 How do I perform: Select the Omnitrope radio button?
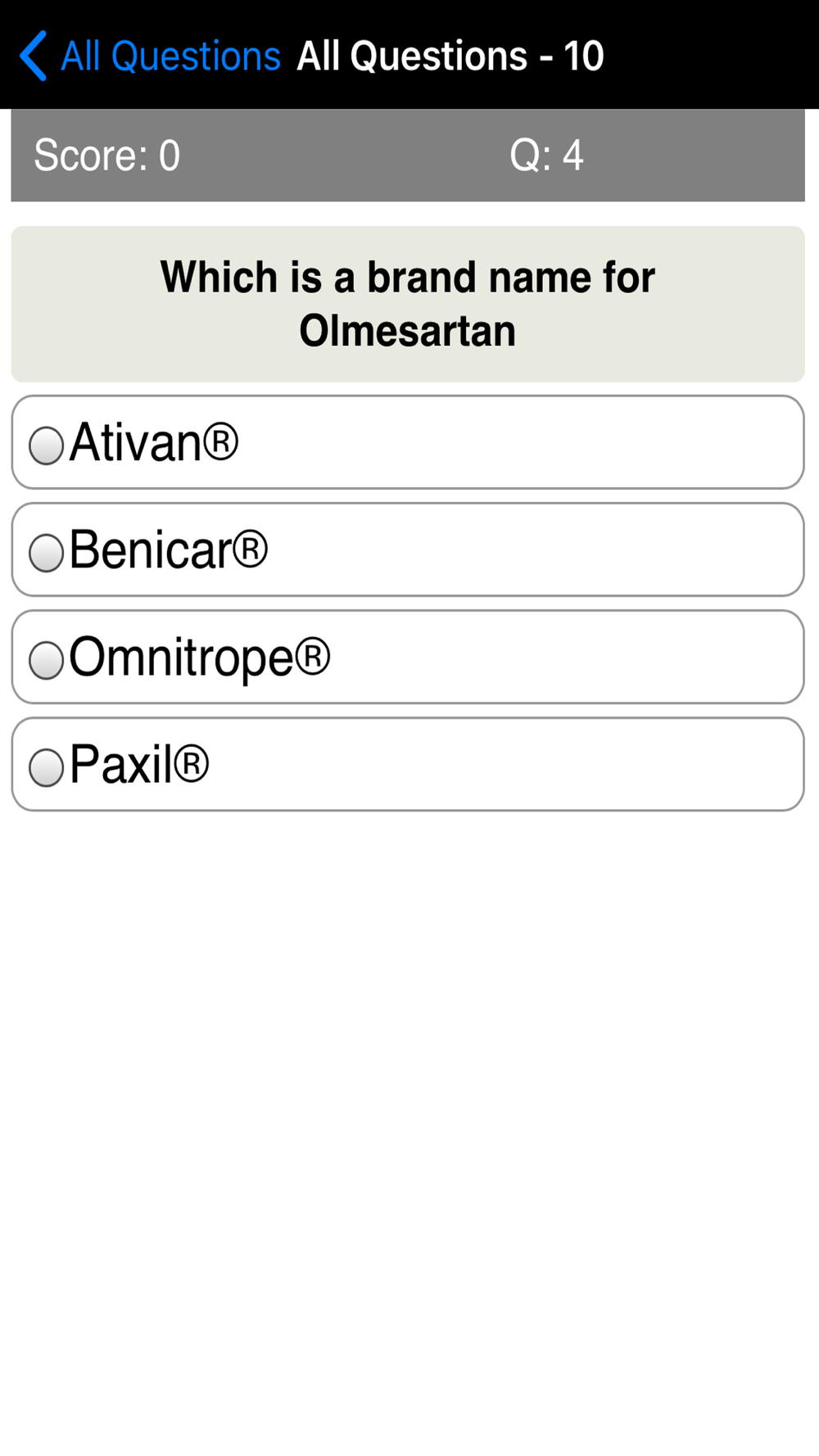46,660
